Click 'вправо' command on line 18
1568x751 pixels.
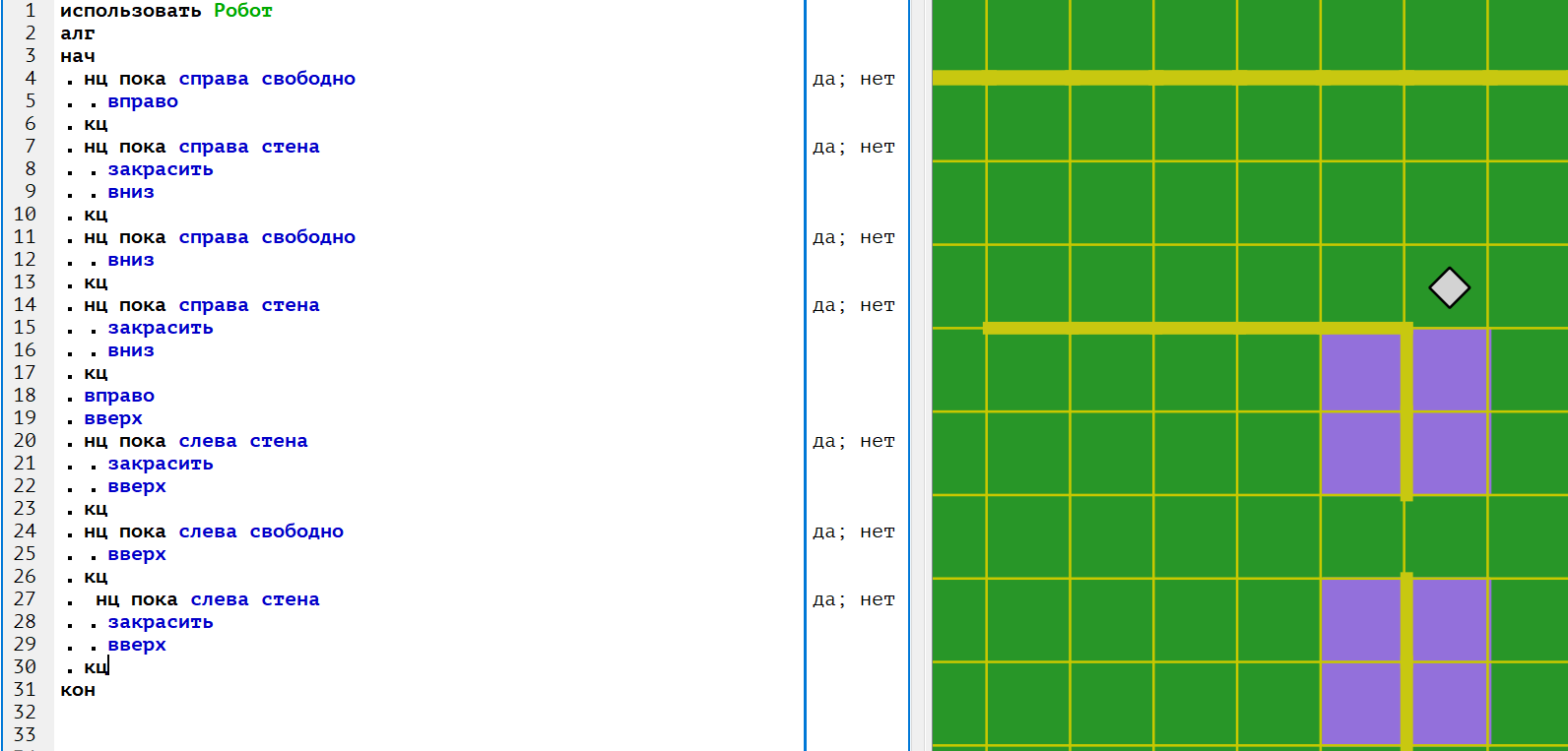coord(119,396)
